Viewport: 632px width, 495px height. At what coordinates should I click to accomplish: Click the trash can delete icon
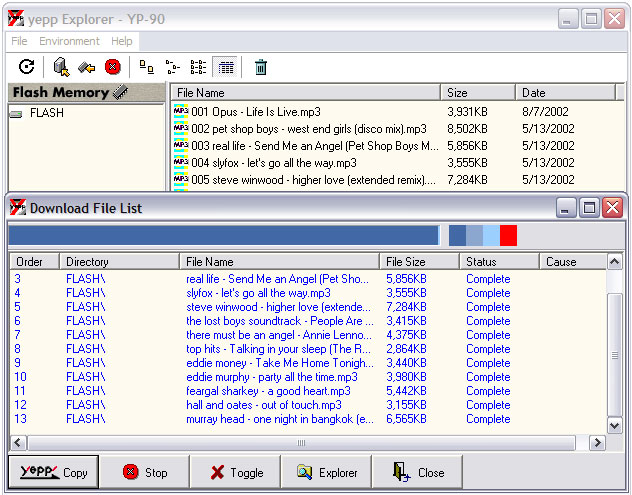[261, 67]
